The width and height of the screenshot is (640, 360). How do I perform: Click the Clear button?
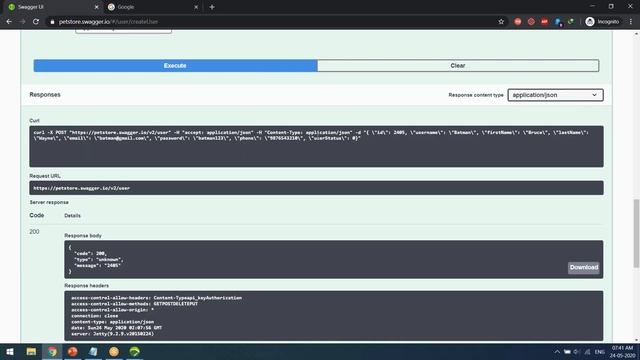pyautogui.click(x=458, y=66)
